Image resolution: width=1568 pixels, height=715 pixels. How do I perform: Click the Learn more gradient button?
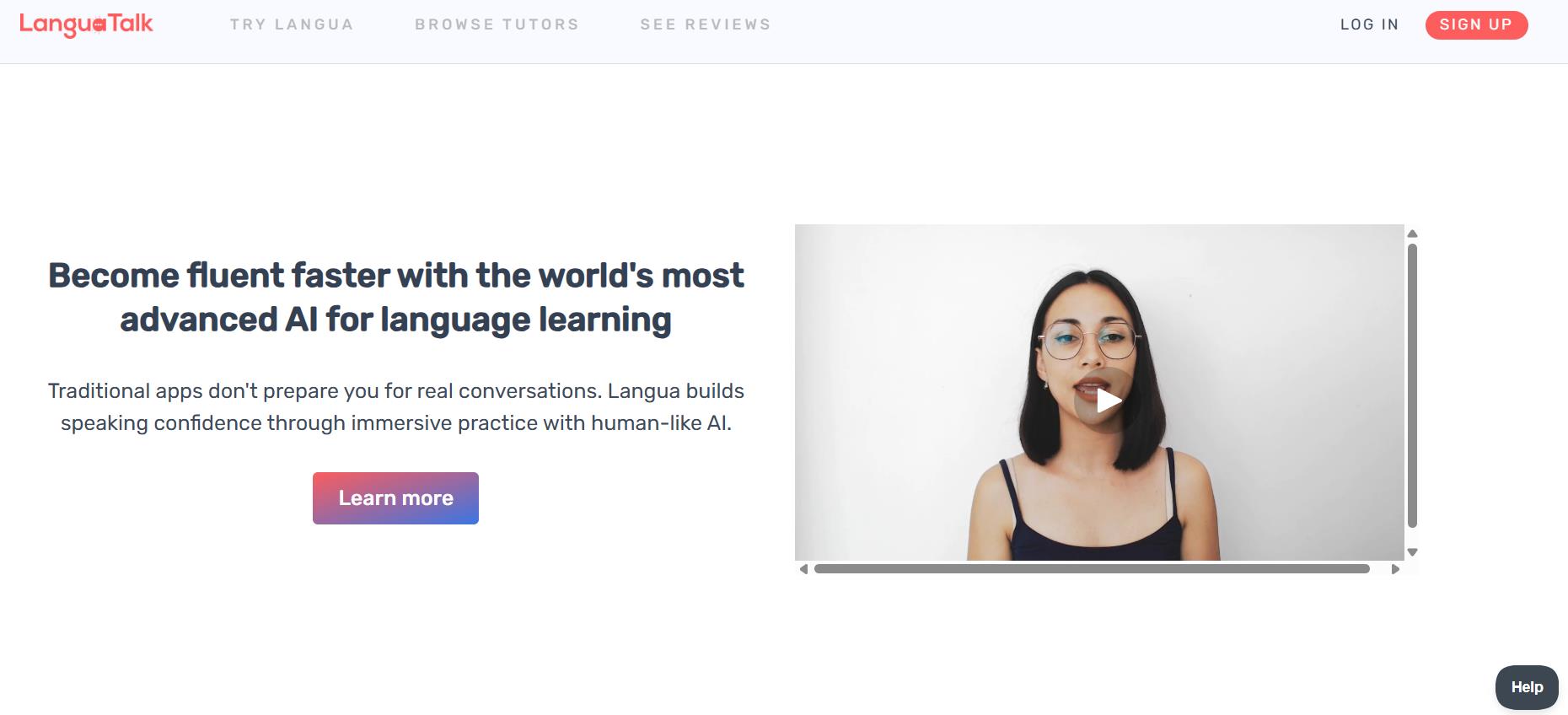pos(395,498)
